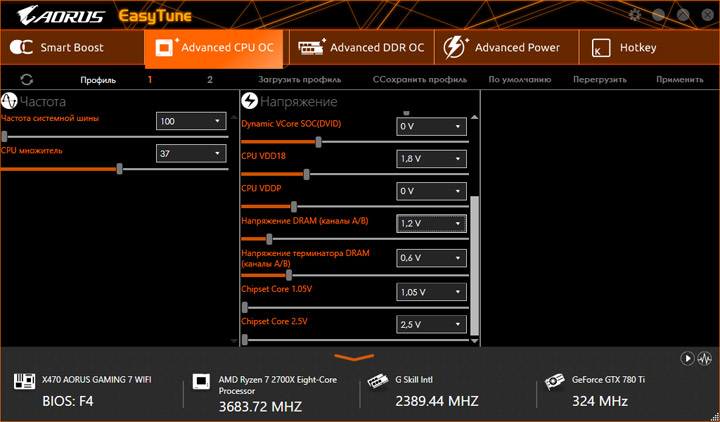Click the BIOS: F4 text
This screenshot has width=720, height=422.
pyautogui.click(x=68, y=401)
